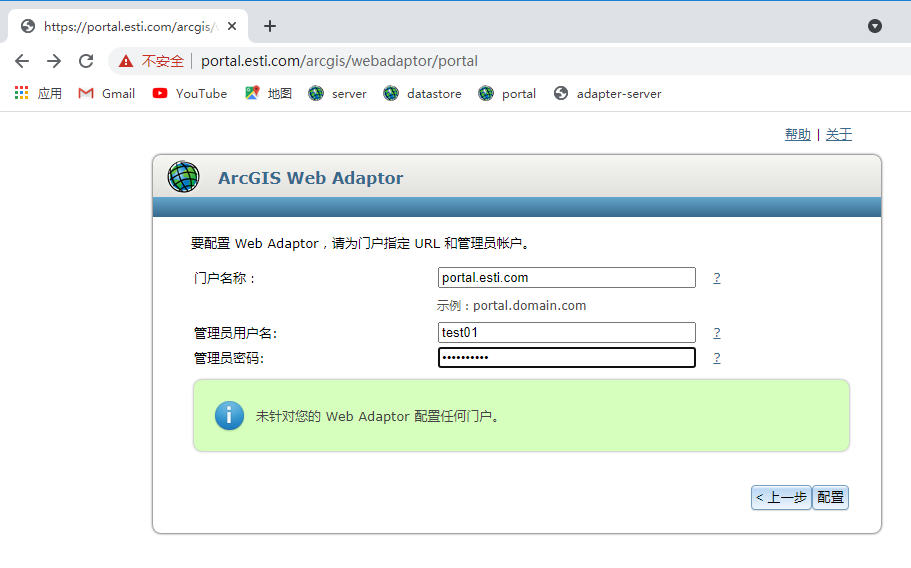Click the ArcGIS Web Adaptor title text
Image resolution: width=911 pixels, height=568 pixels.
[310, 178]
